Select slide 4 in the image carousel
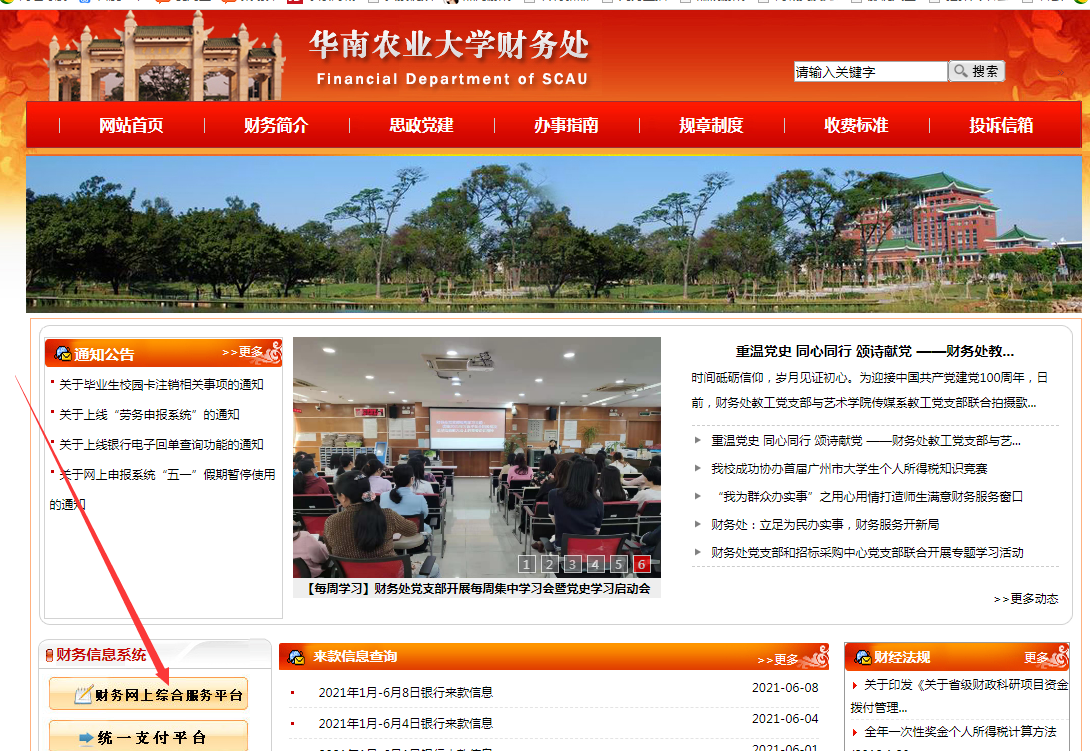Image resolution: width=1090 pixels, height=751 pixels. pyautogui.click(x=595, y=564)
